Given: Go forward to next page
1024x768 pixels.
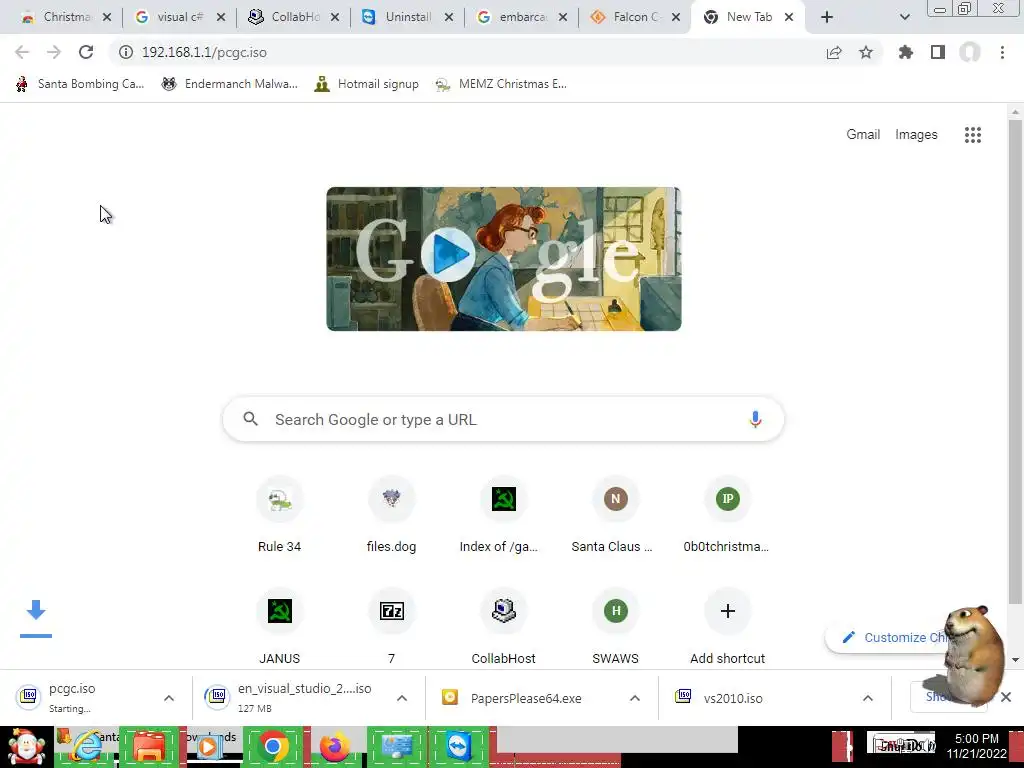Looking at the screenshot, I should click(x=54, y=52).
